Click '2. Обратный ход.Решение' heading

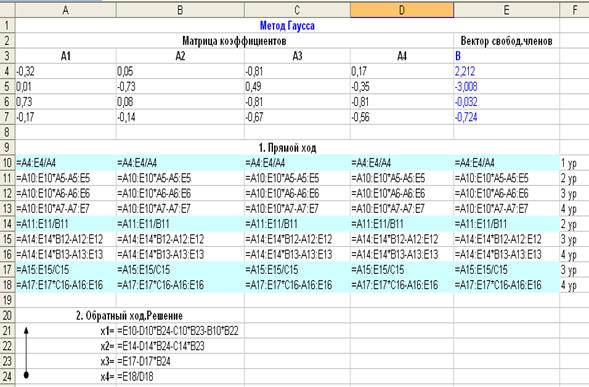pyautogui.click(x=130, y=316)
